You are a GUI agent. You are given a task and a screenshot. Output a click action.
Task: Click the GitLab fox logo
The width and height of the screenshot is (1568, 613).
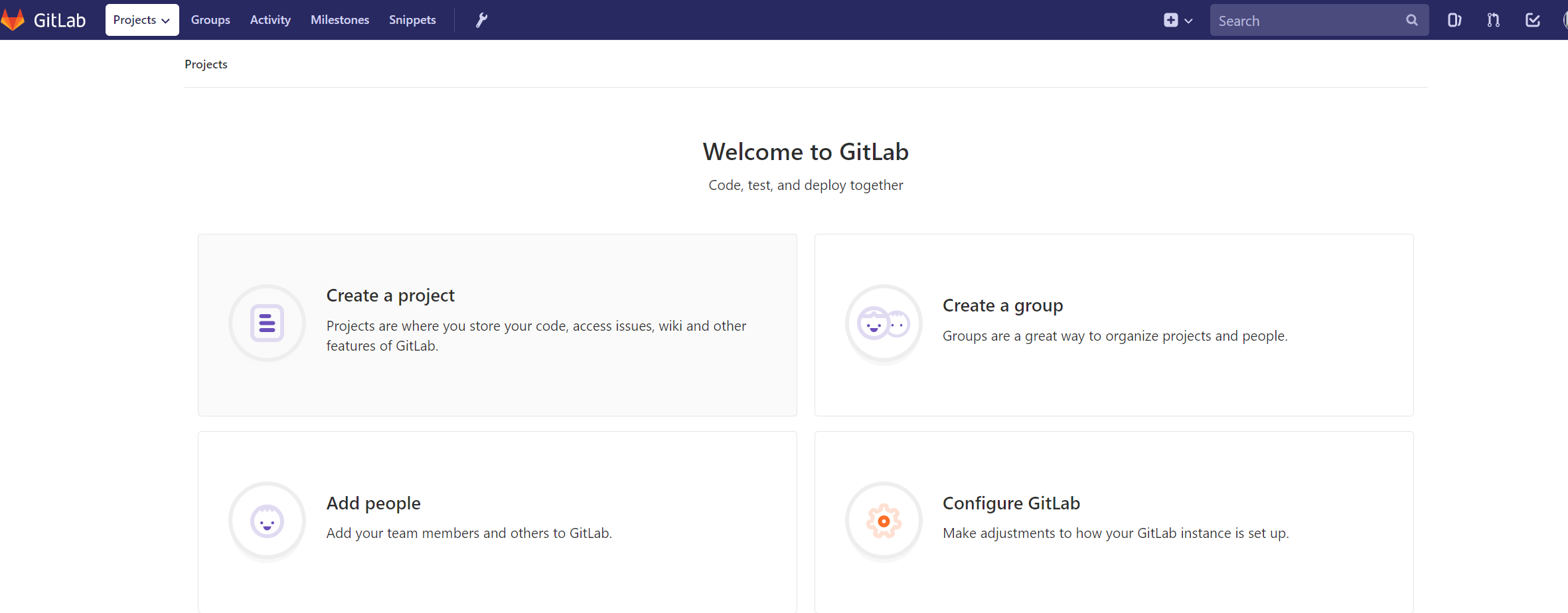click(13, 20)
